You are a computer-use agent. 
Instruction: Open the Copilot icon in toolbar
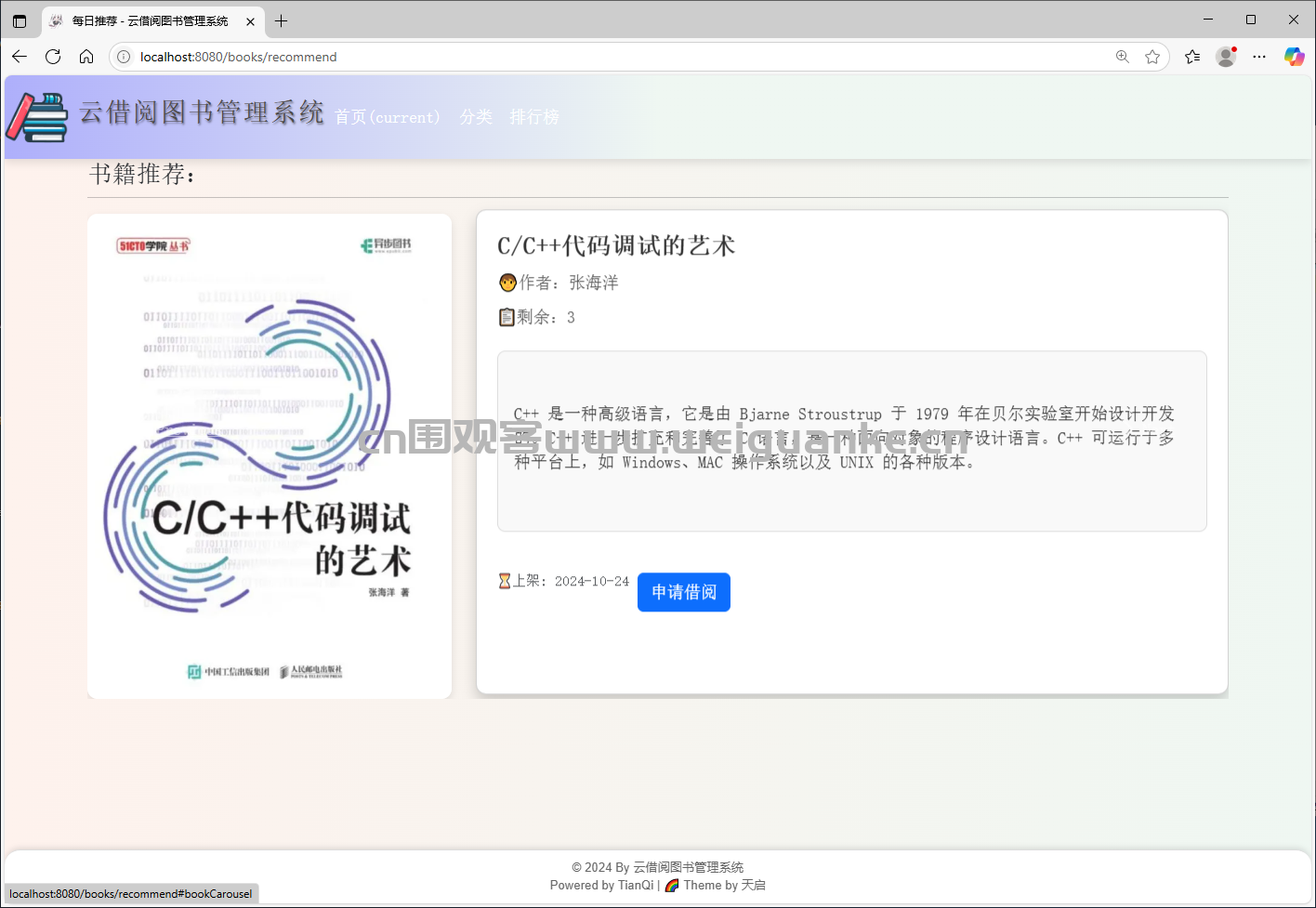(x=1294, y=57)
